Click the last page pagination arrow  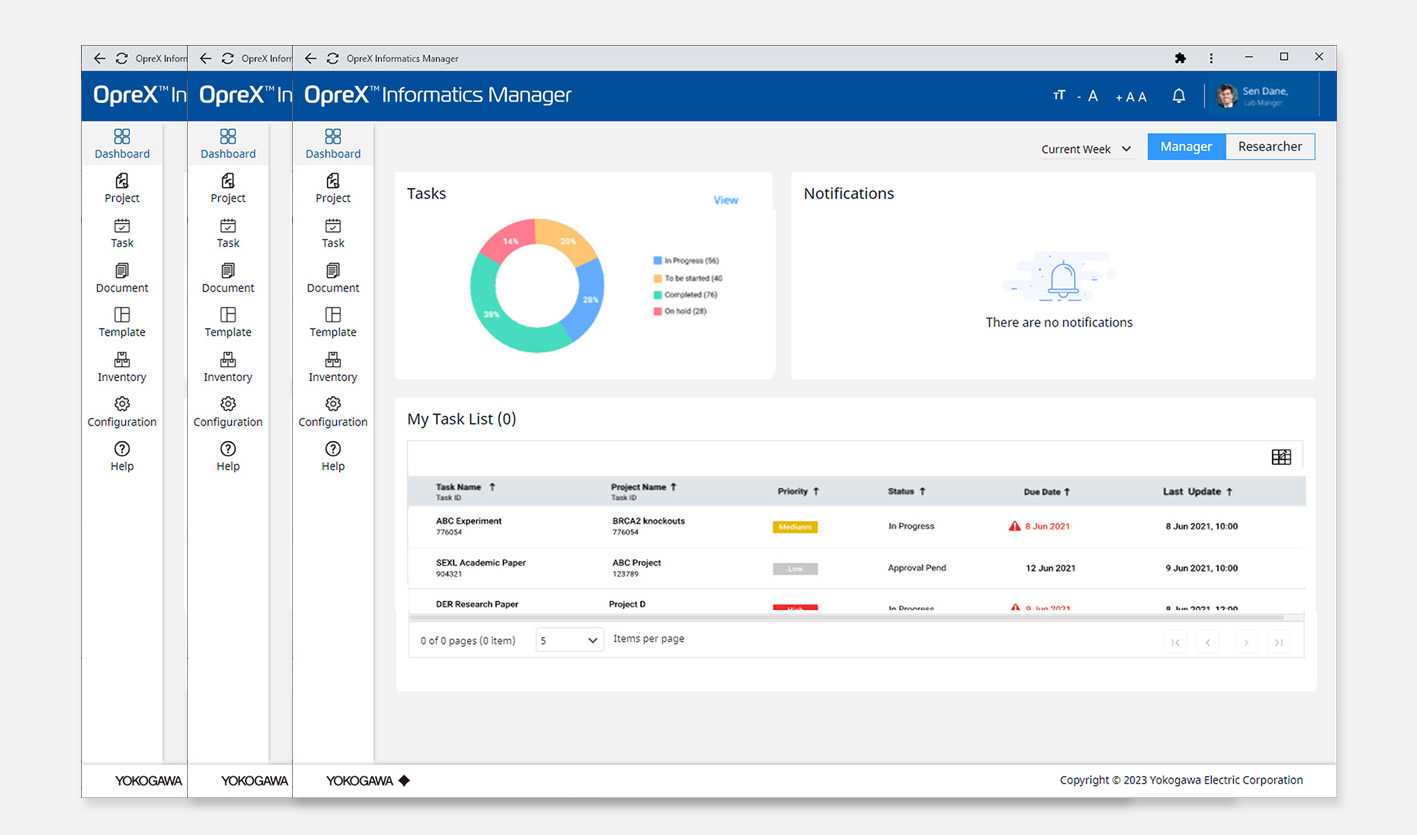coord(1278,642)
